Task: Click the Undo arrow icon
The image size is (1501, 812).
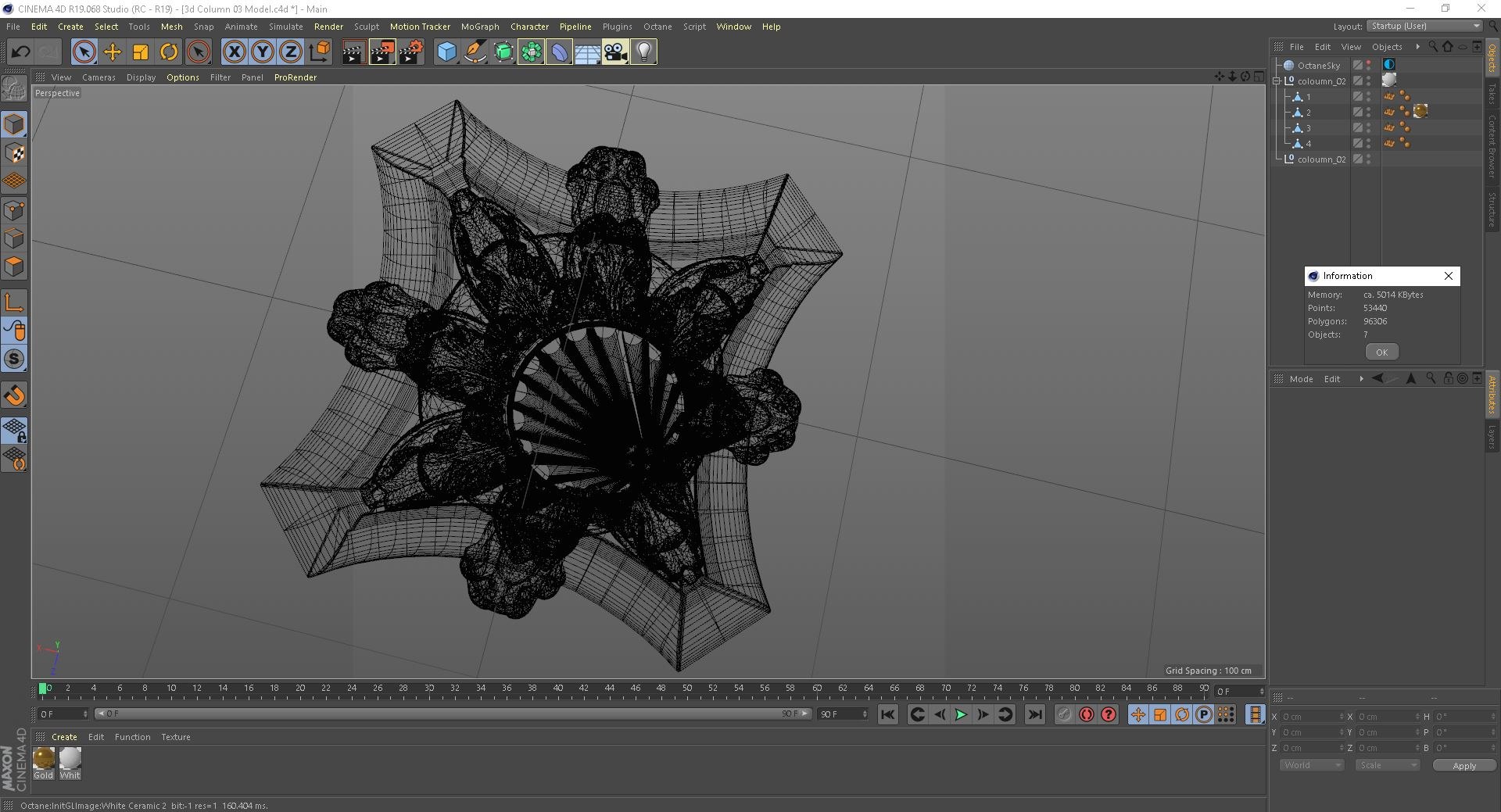Action: click(20, 52)
